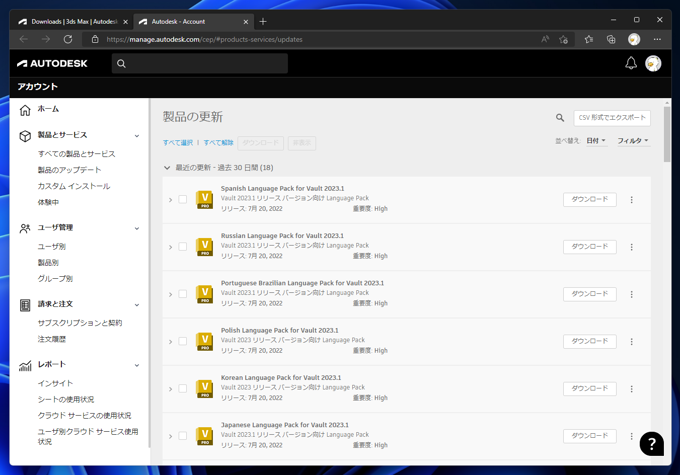Screen dimensions: 680x475
Task: Open more options for Portuguese Brazilian Language Pack
Action: (x=631, y=294)
